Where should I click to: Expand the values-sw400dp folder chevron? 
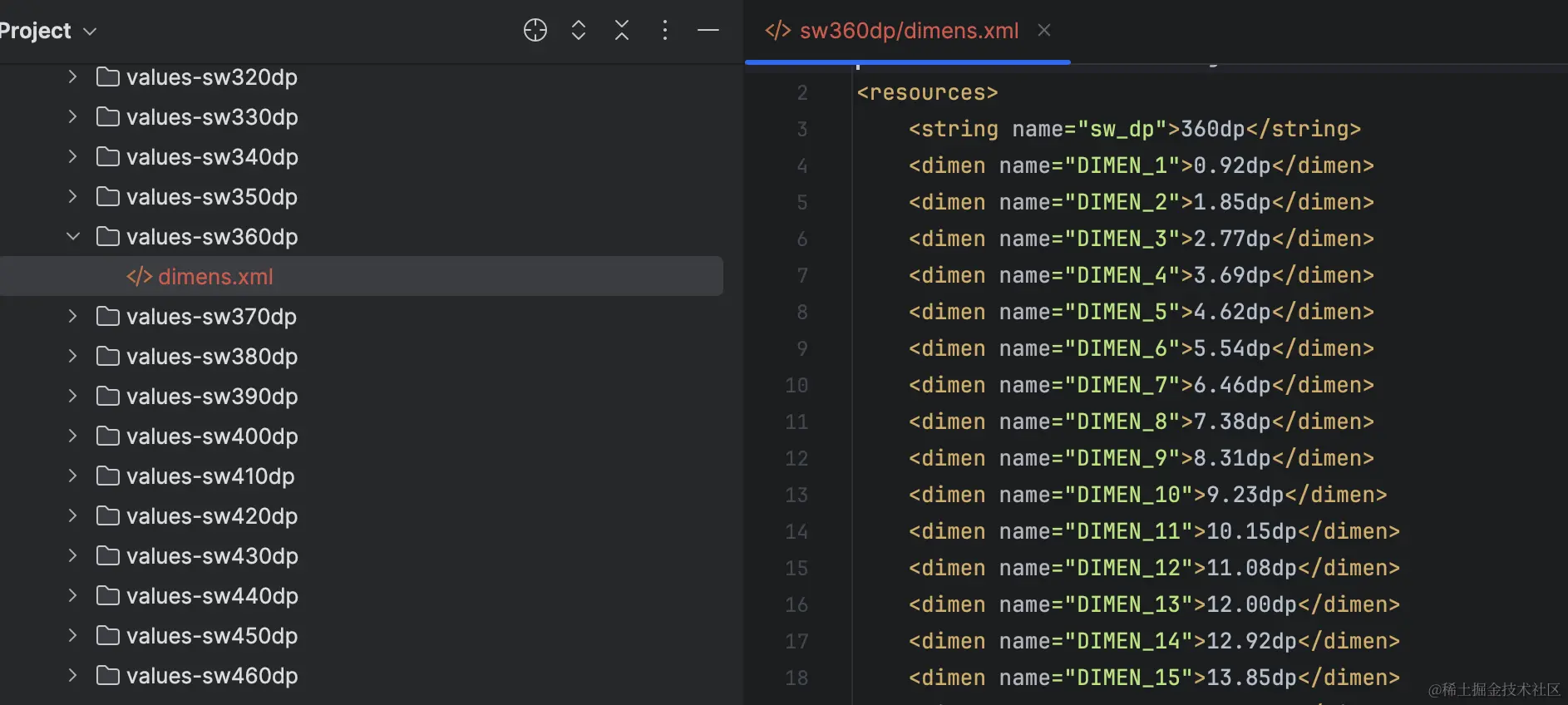click(x=72, y=436)
